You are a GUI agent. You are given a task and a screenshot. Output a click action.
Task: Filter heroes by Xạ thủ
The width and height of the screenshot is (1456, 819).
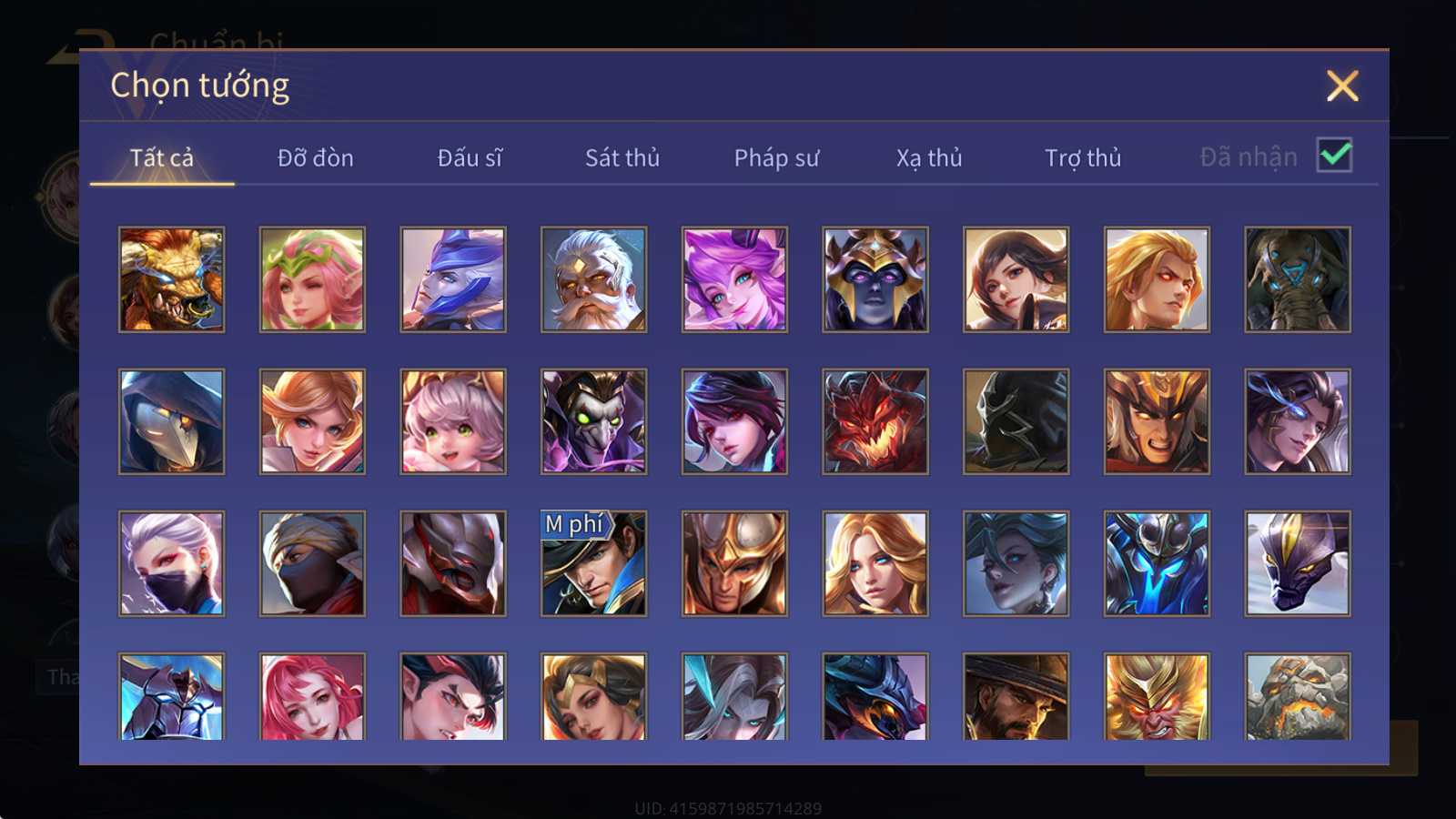tap(929, 158)
